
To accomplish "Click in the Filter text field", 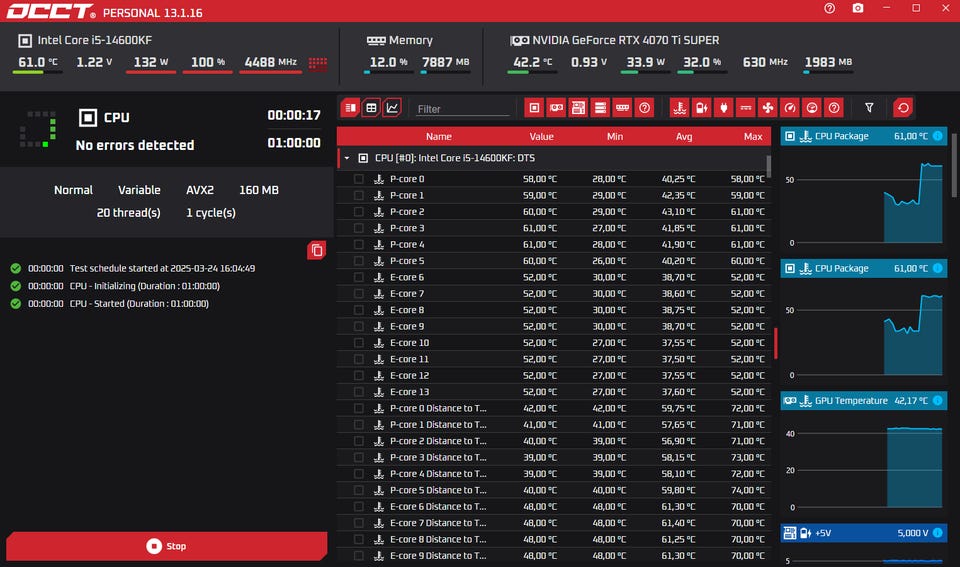I will click(x=462, y=109).
